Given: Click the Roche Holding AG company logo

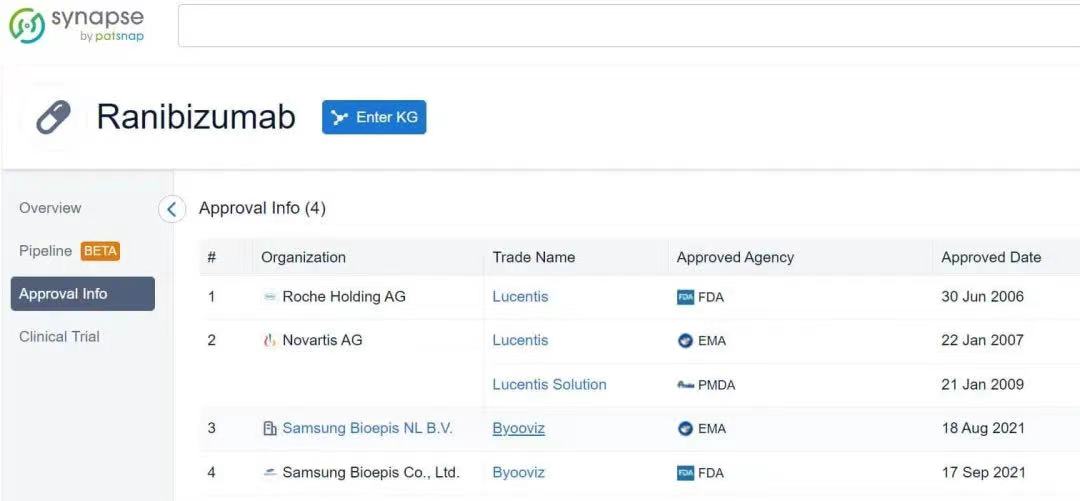Looking at the screenshot, I should pos(269,297).
